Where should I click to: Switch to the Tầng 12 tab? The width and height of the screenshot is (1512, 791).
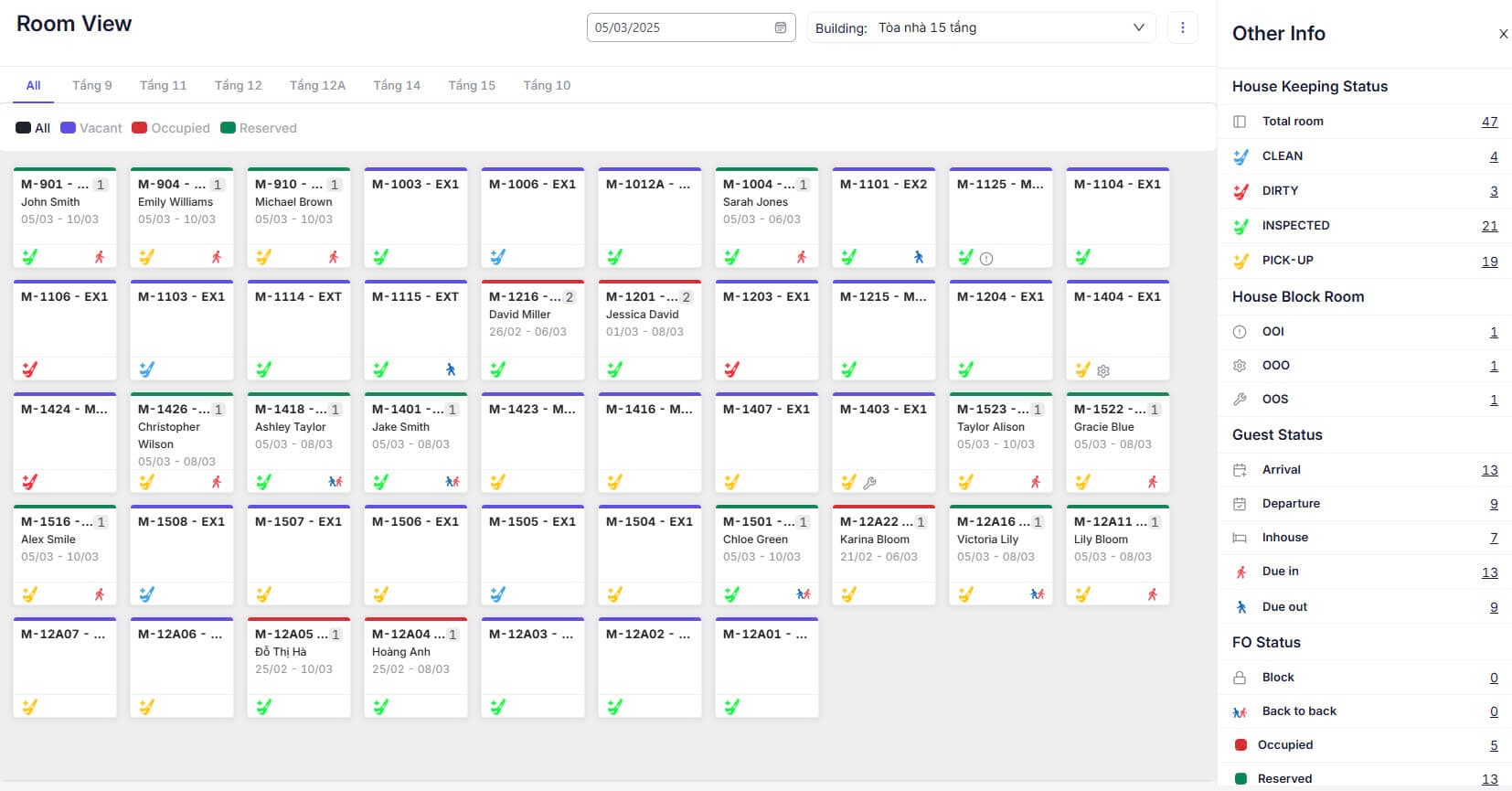238,85
